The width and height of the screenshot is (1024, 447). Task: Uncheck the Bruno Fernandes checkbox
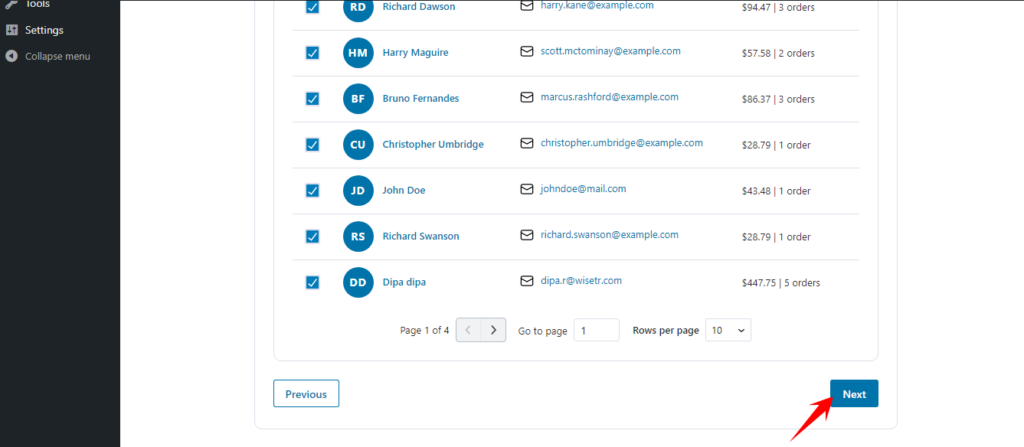[312, 99]
